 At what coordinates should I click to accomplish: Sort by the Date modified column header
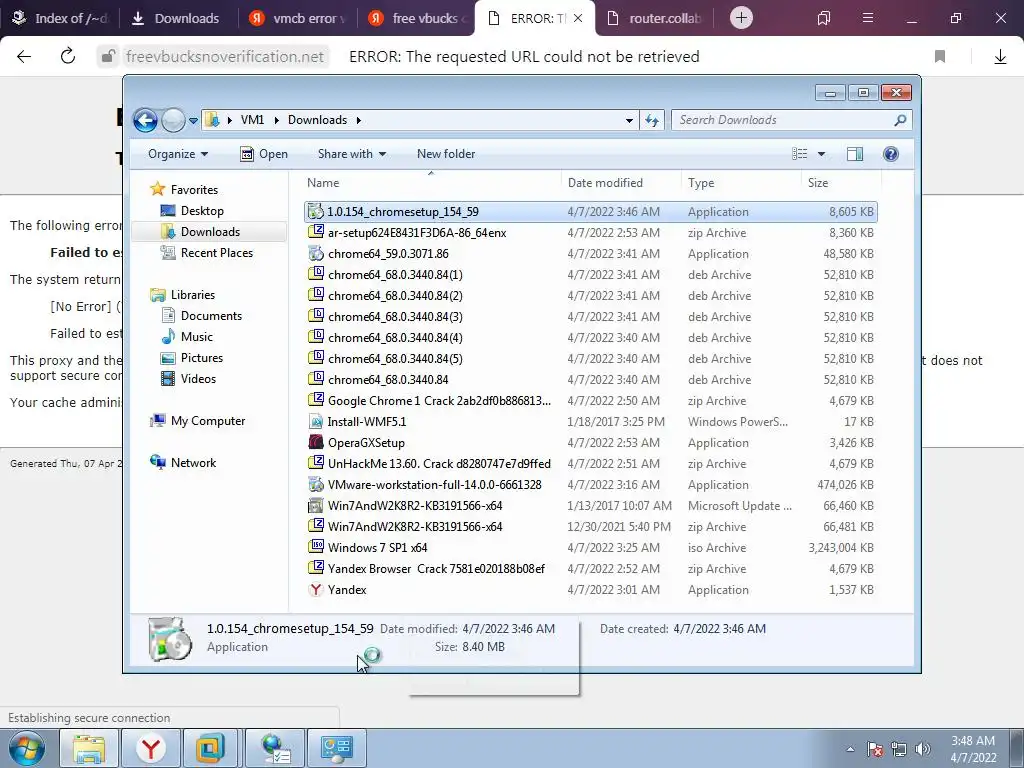click(x=621, y=183)
